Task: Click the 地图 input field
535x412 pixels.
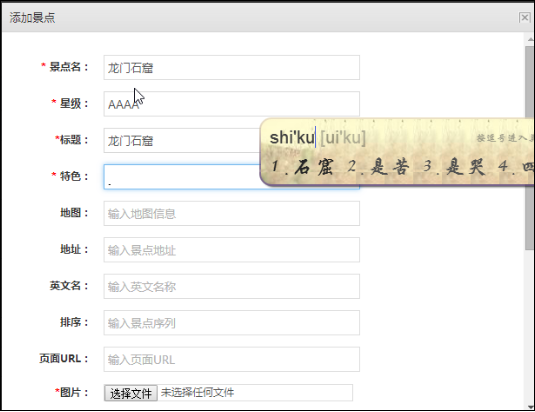Action: point(232,214)
